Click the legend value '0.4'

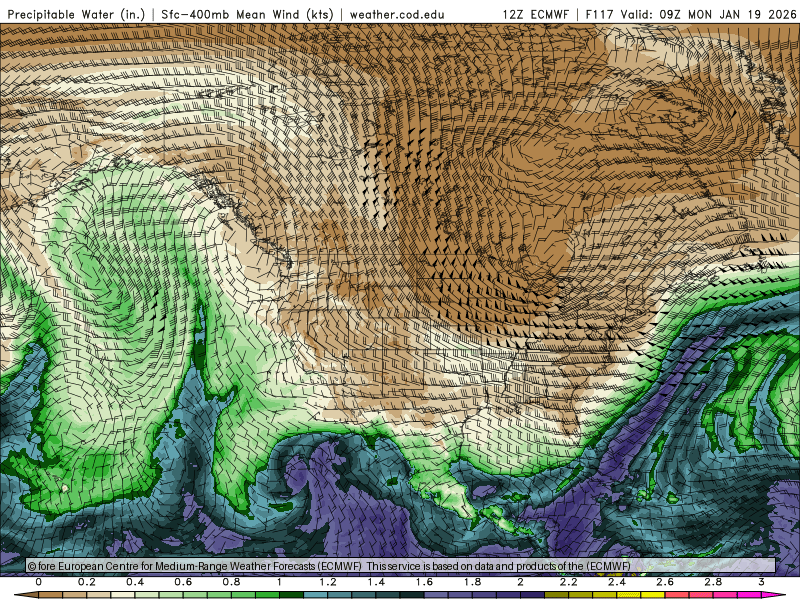135,582
